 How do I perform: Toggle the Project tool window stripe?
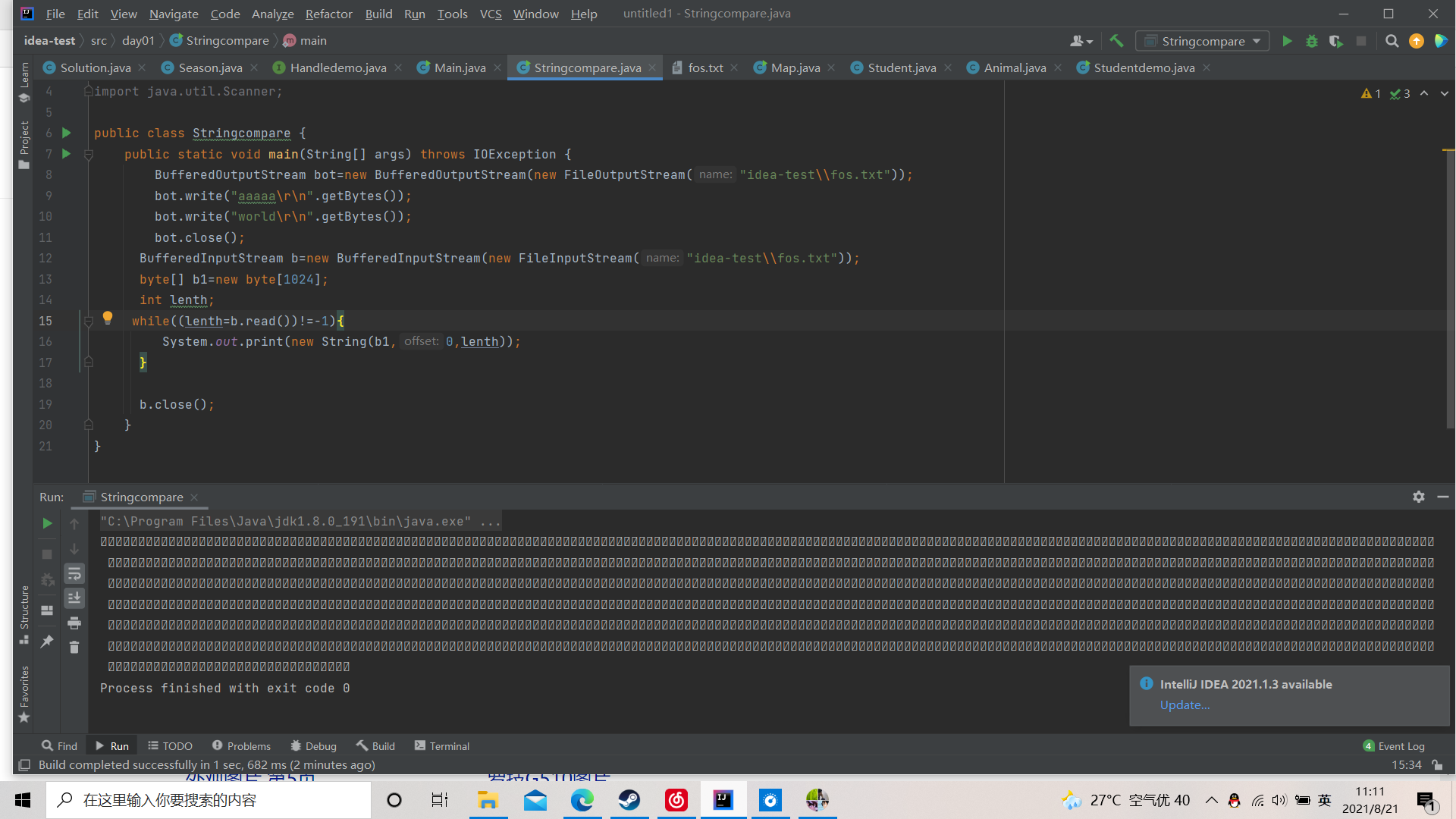(24, 144)
